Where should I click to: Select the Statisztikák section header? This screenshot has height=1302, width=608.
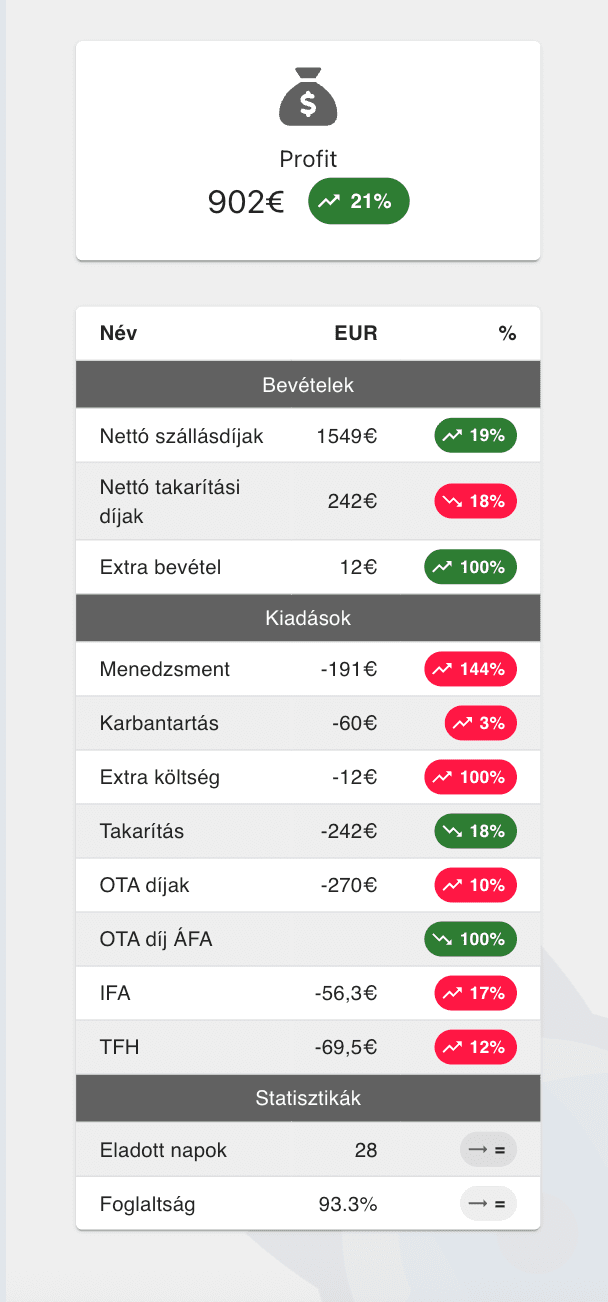(308, 1098)
